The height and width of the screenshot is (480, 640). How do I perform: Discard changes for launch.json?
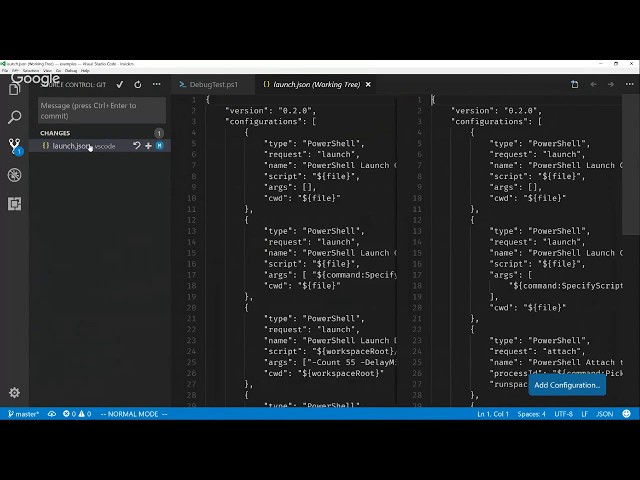[137, 146]
